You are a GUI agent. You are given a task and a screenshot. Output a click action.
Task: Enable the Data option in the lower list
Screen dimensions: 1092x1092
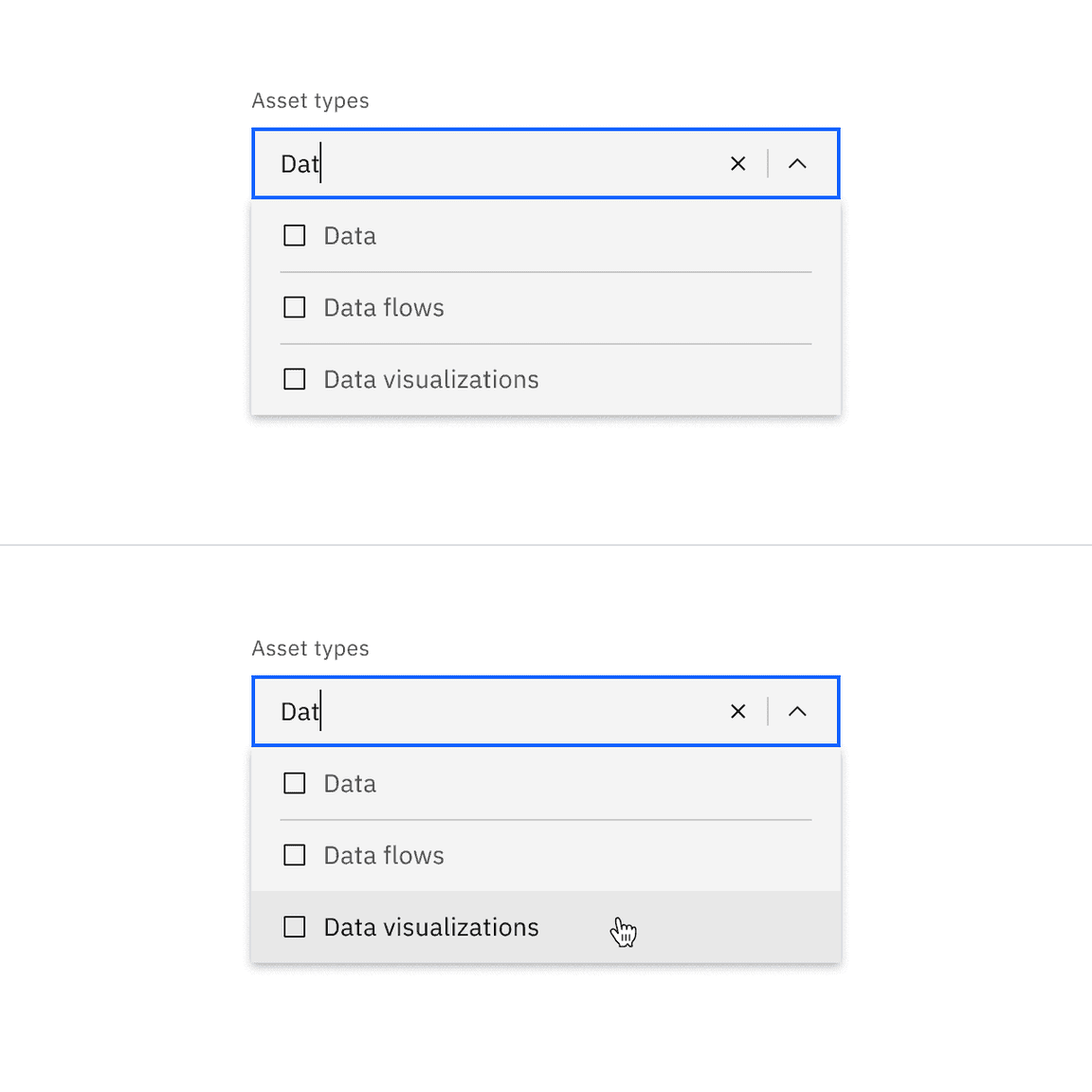[x=294, y=783]
